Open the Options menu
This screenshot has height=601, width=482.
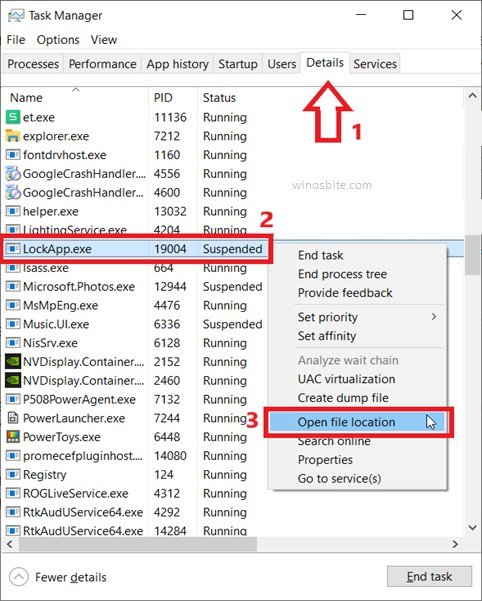click(x=58, y=39)
